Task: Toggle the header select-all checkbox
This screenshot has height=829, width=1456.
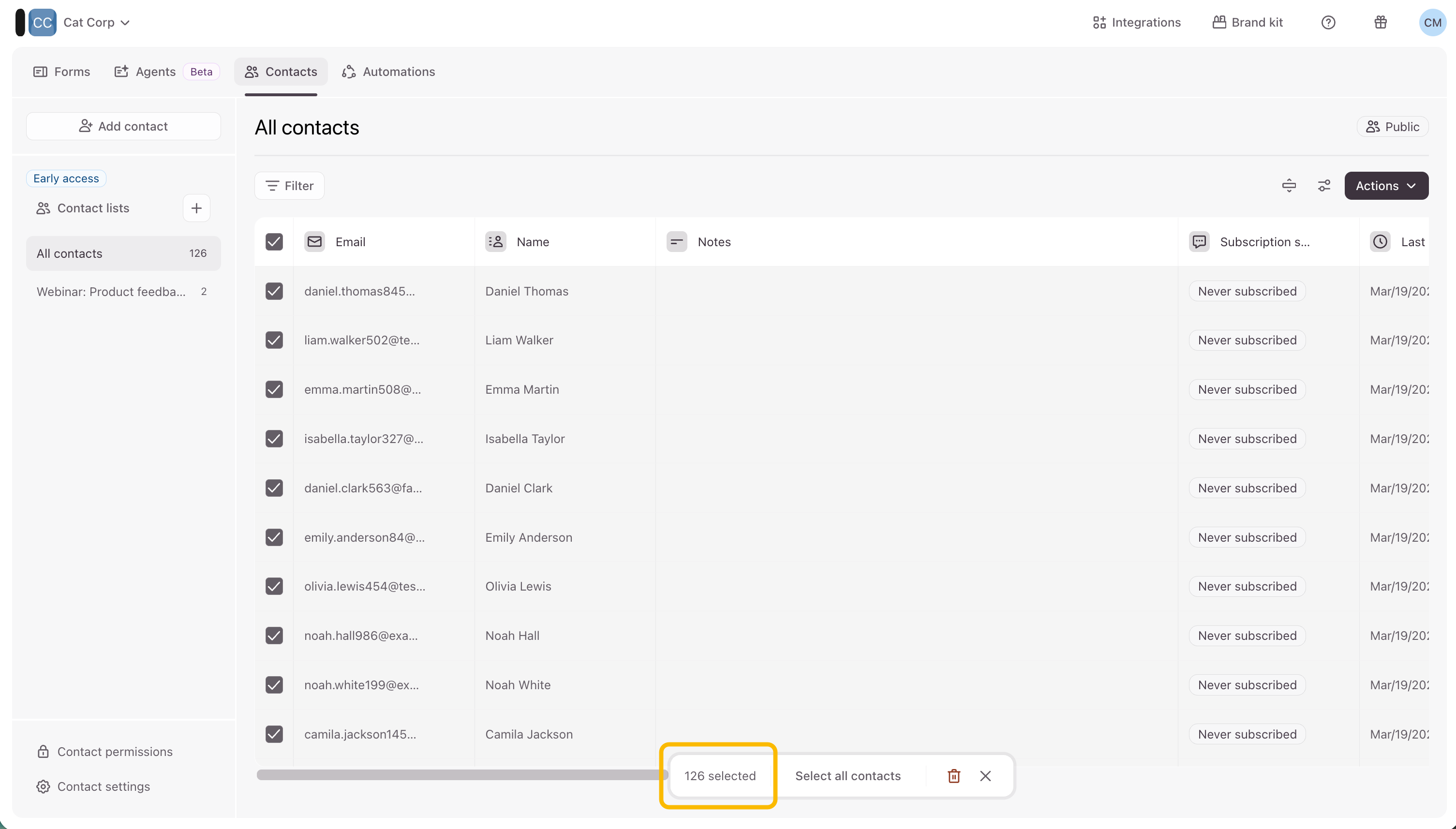Action: tap(274, 242)
